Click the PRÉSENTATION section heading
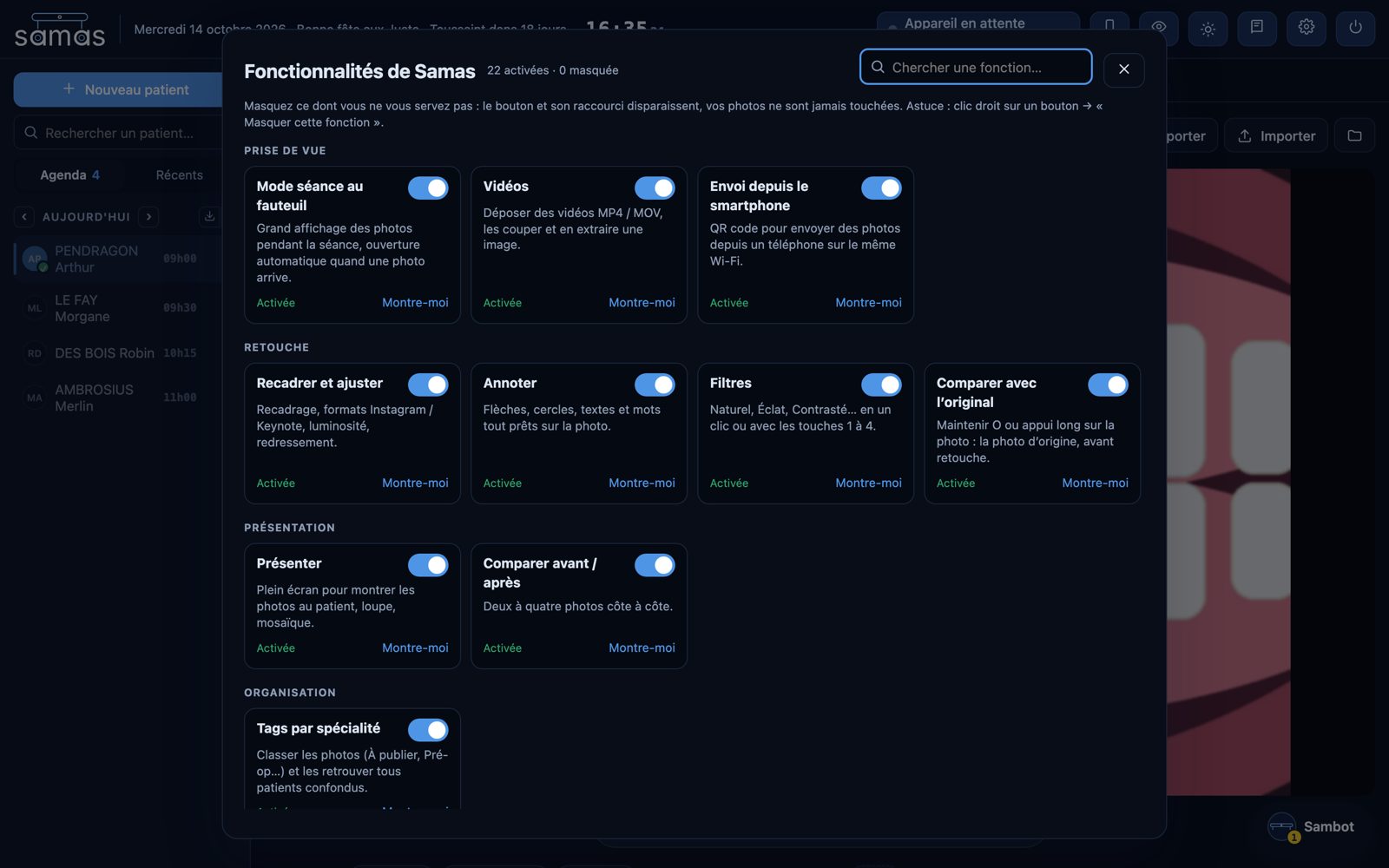The width and height of the screenshot is (1389, 868). (x=289, y=528)
